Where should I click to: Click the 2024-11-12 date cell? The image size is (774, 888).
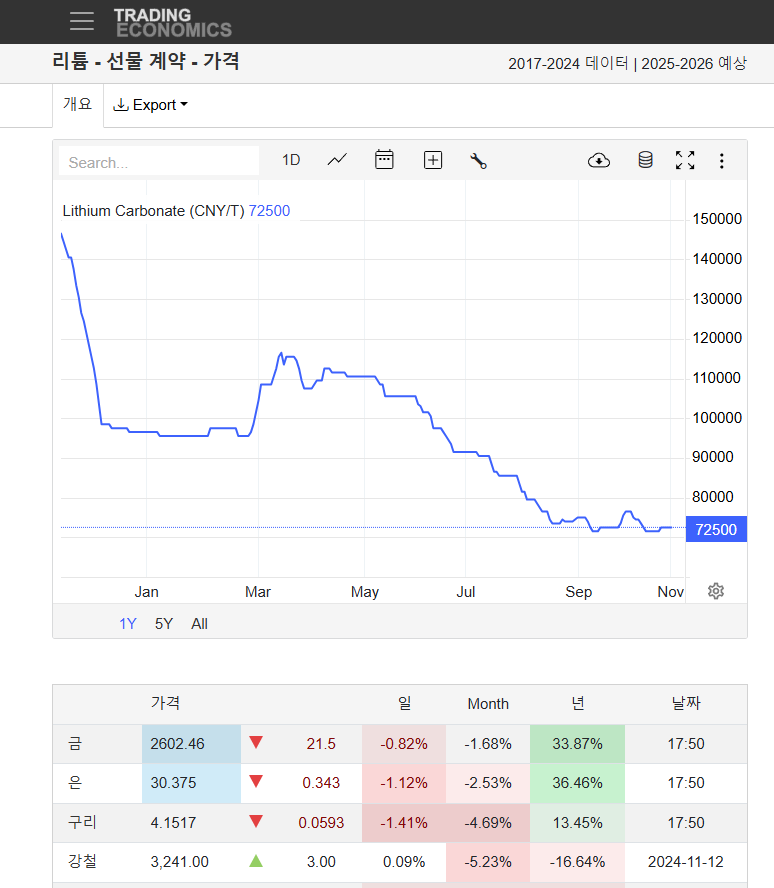(x=686, y=862)
